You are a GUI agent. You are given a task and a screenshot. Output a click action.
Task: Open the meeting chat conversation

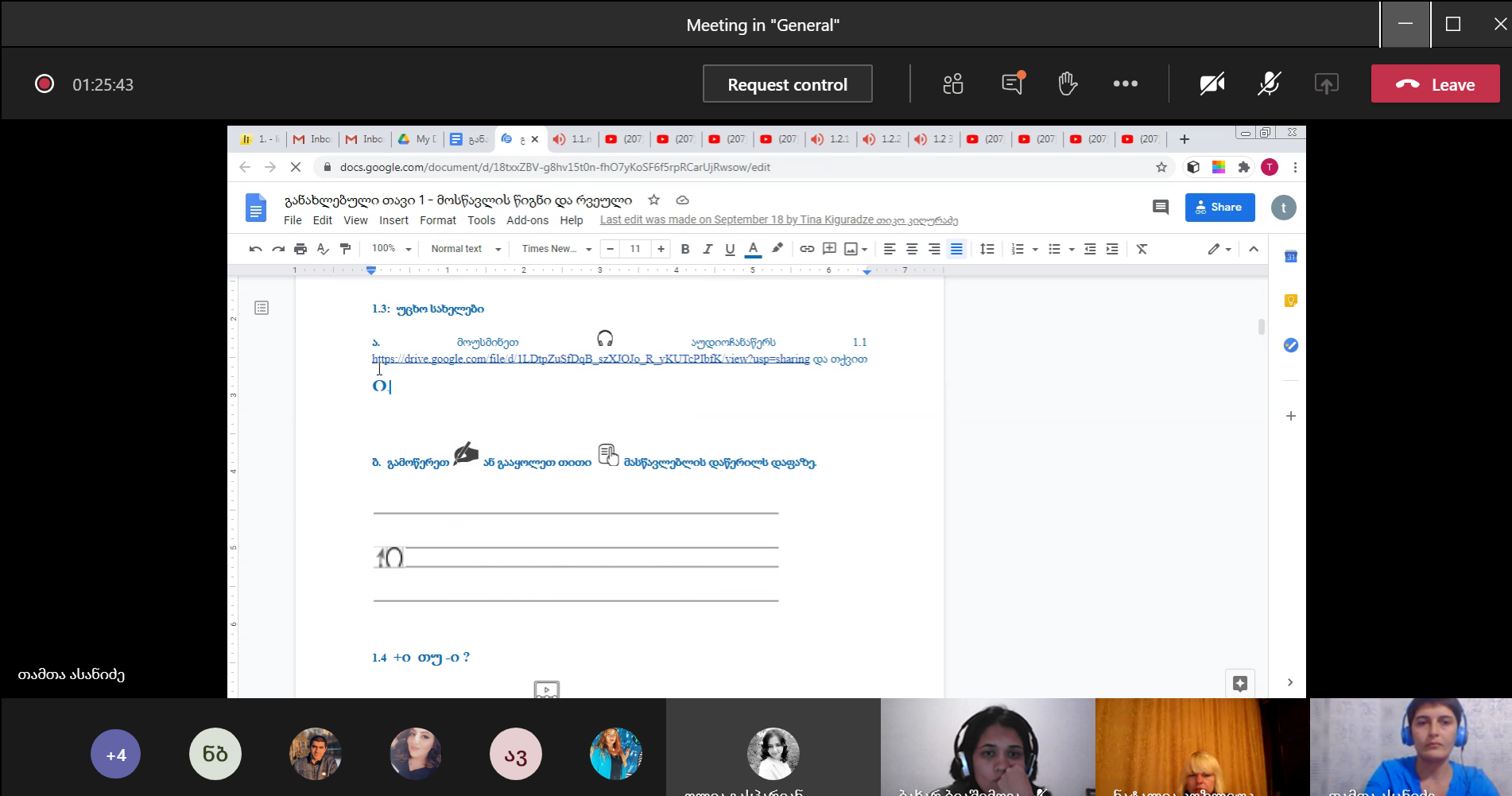tap(1013, 83)
